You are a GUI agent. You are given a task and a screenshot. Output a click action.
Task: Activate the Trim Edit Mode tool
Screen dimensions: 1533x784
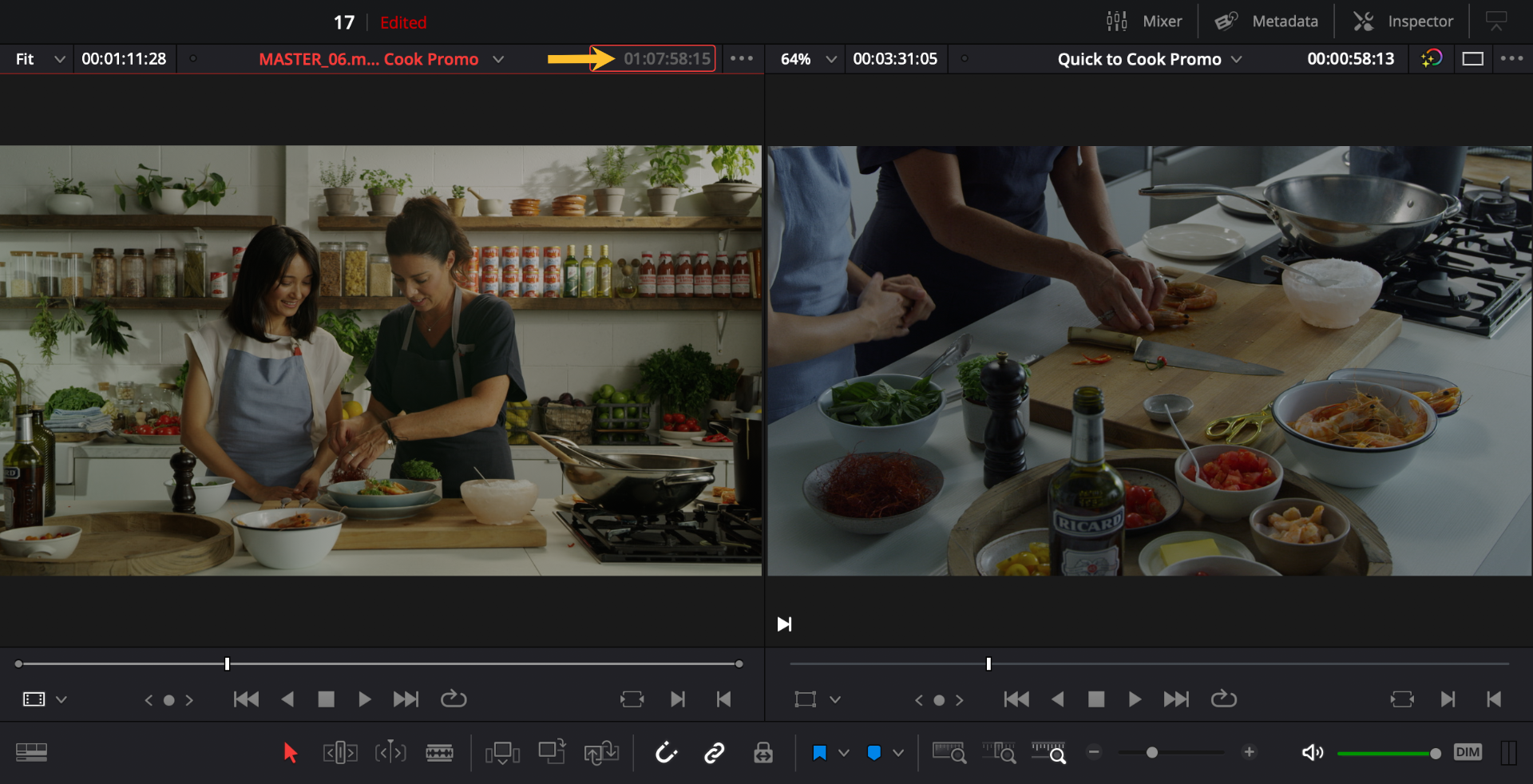(340, 752)
